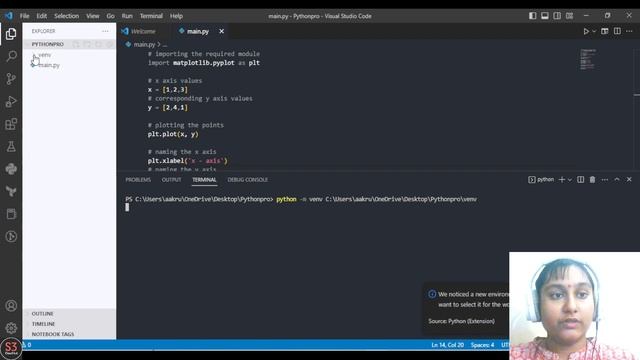Viewport: 640px width, 360px height.
Task: Maximize the panel with the up chevron
Action: point(617,180)
